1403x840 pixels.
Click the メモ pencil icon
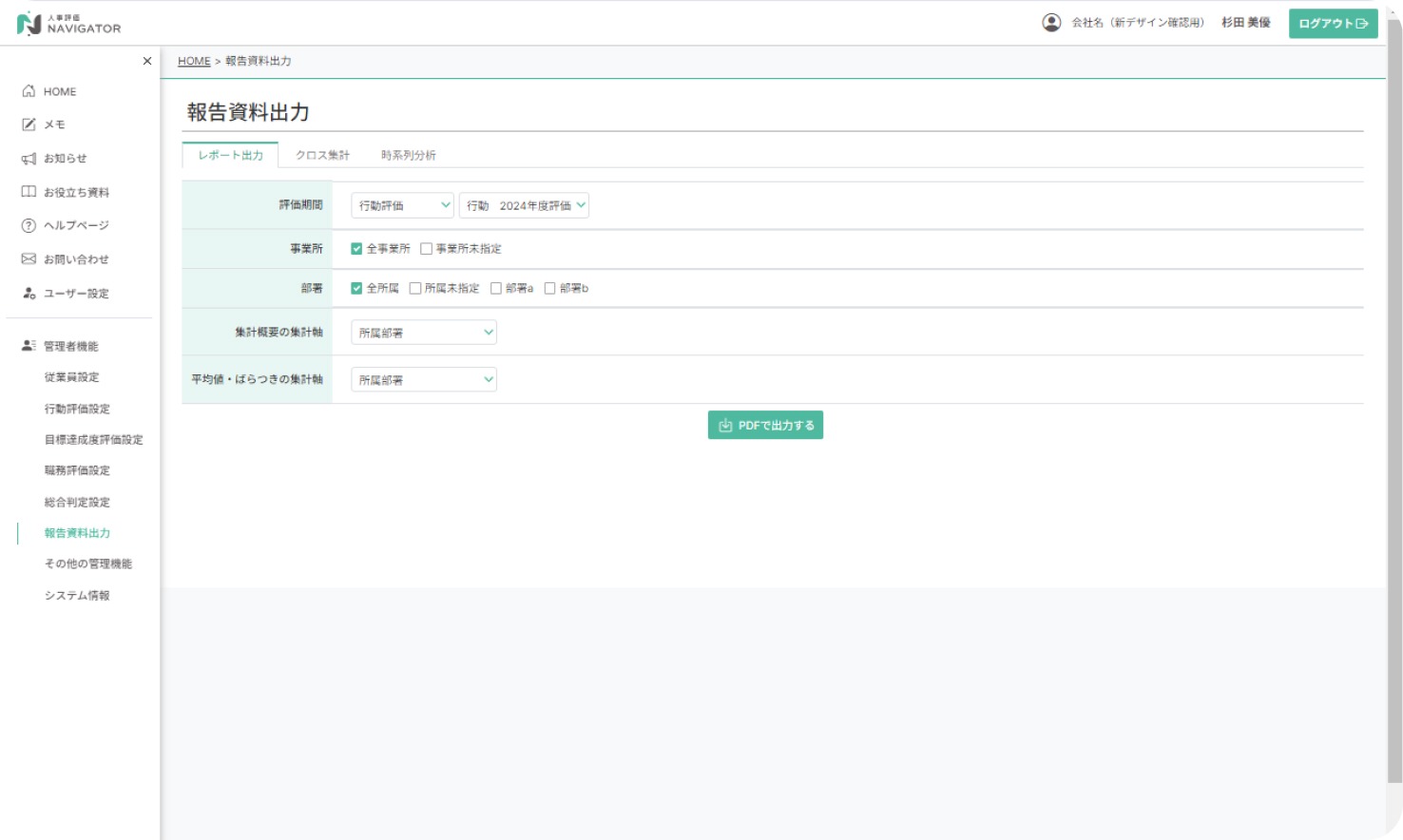click(x=29, y=124)
